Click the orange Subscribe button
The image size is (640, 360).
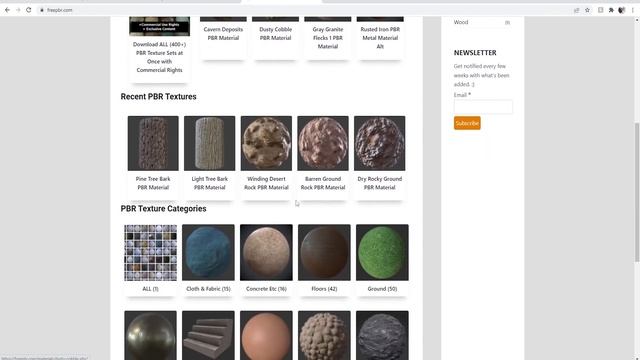(x=467, y=123)
